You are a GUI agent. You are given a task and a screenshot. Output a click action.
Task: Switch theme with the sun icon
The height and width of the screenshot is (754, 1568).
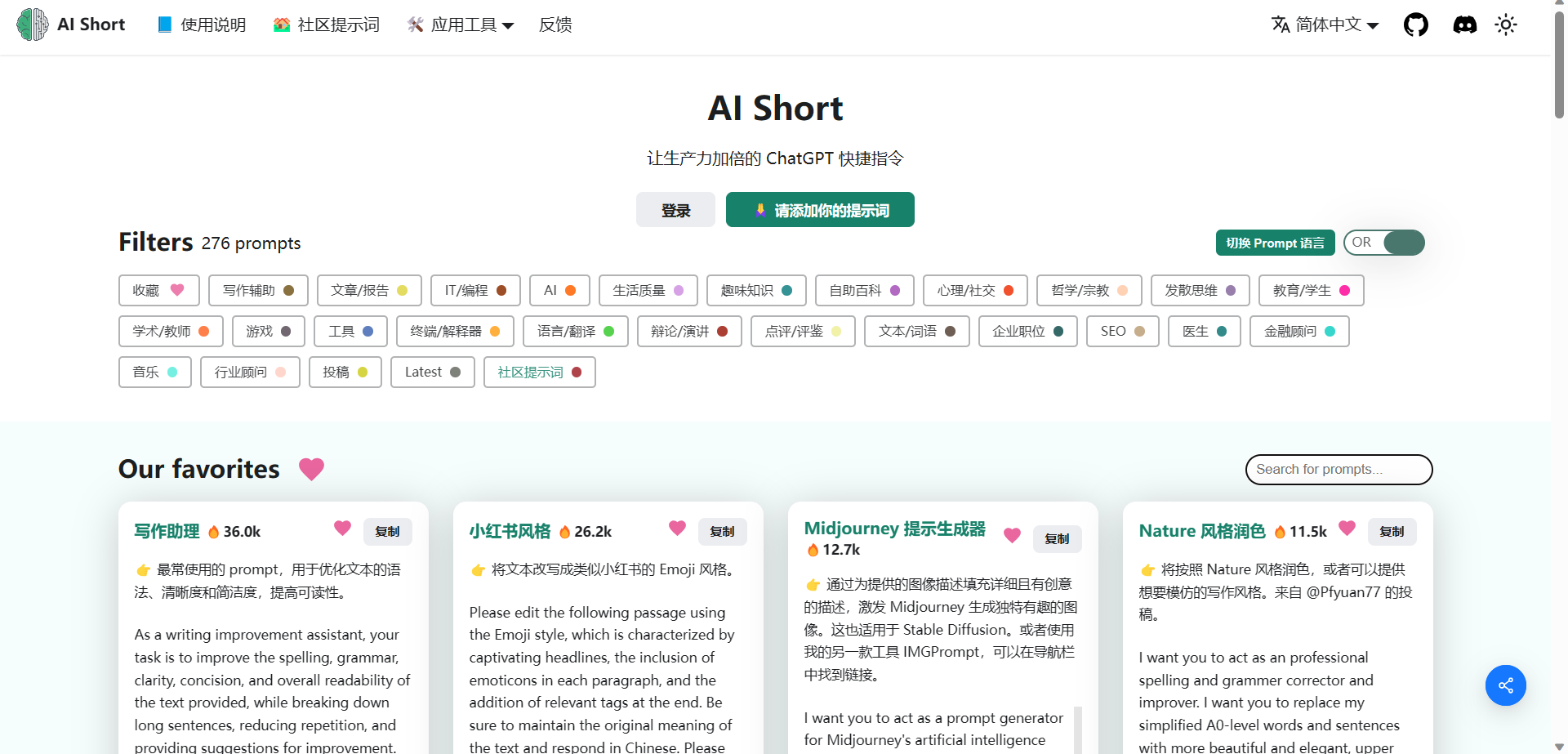point(1506,25)
